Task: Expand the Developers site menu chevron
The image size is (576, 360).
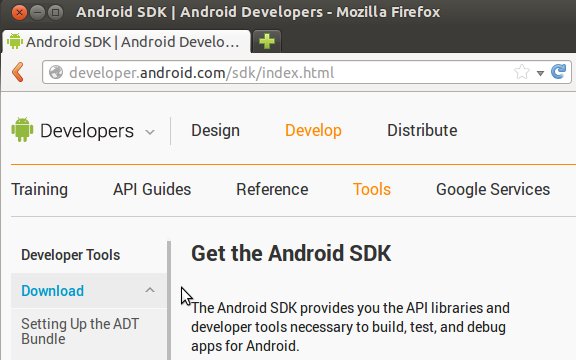Action: (150, 132)
